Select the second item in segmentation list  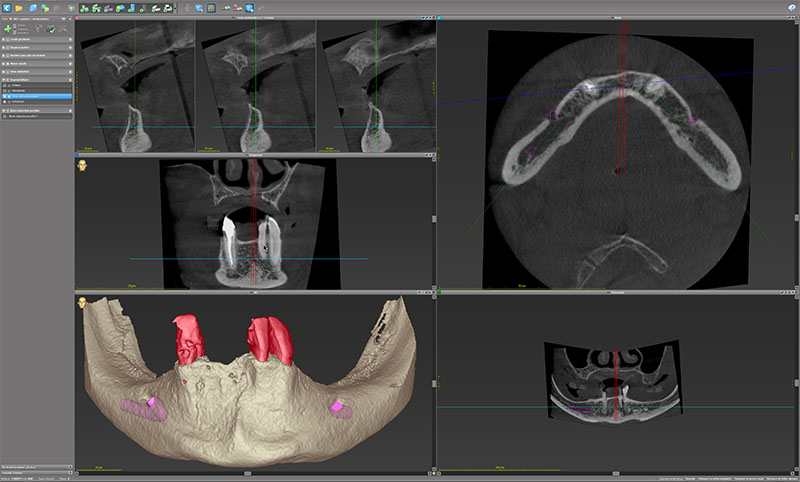coord(38,91)
